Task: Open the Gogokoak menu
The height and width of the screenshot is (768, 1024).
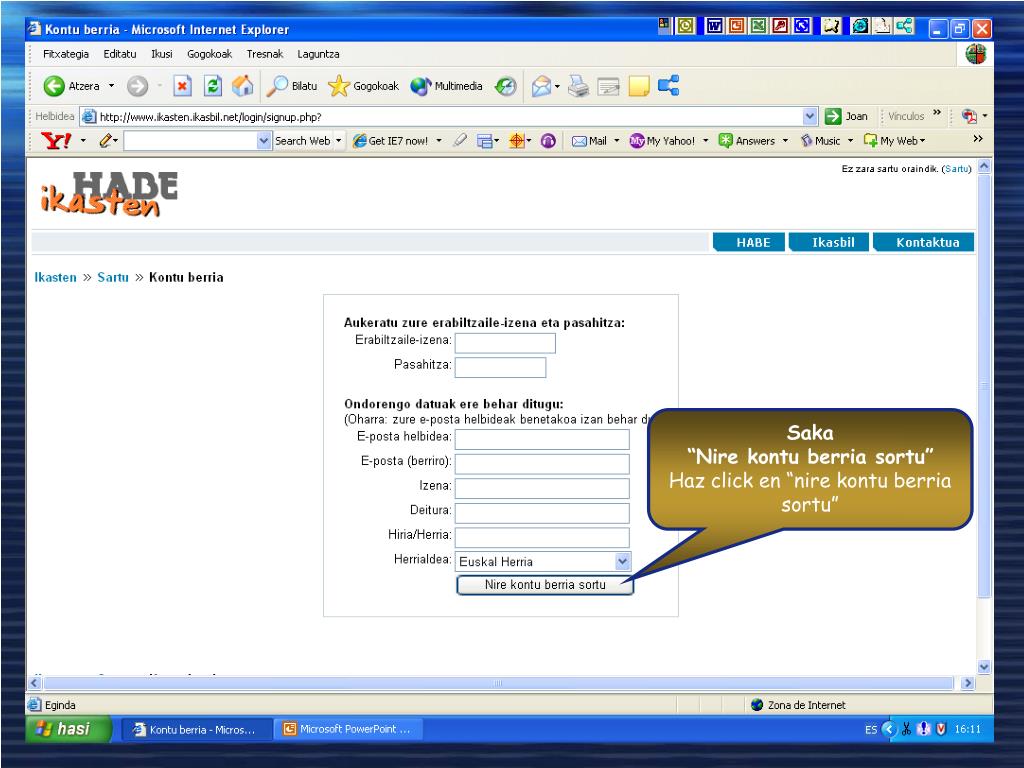Action: click(x=209, y=54)
